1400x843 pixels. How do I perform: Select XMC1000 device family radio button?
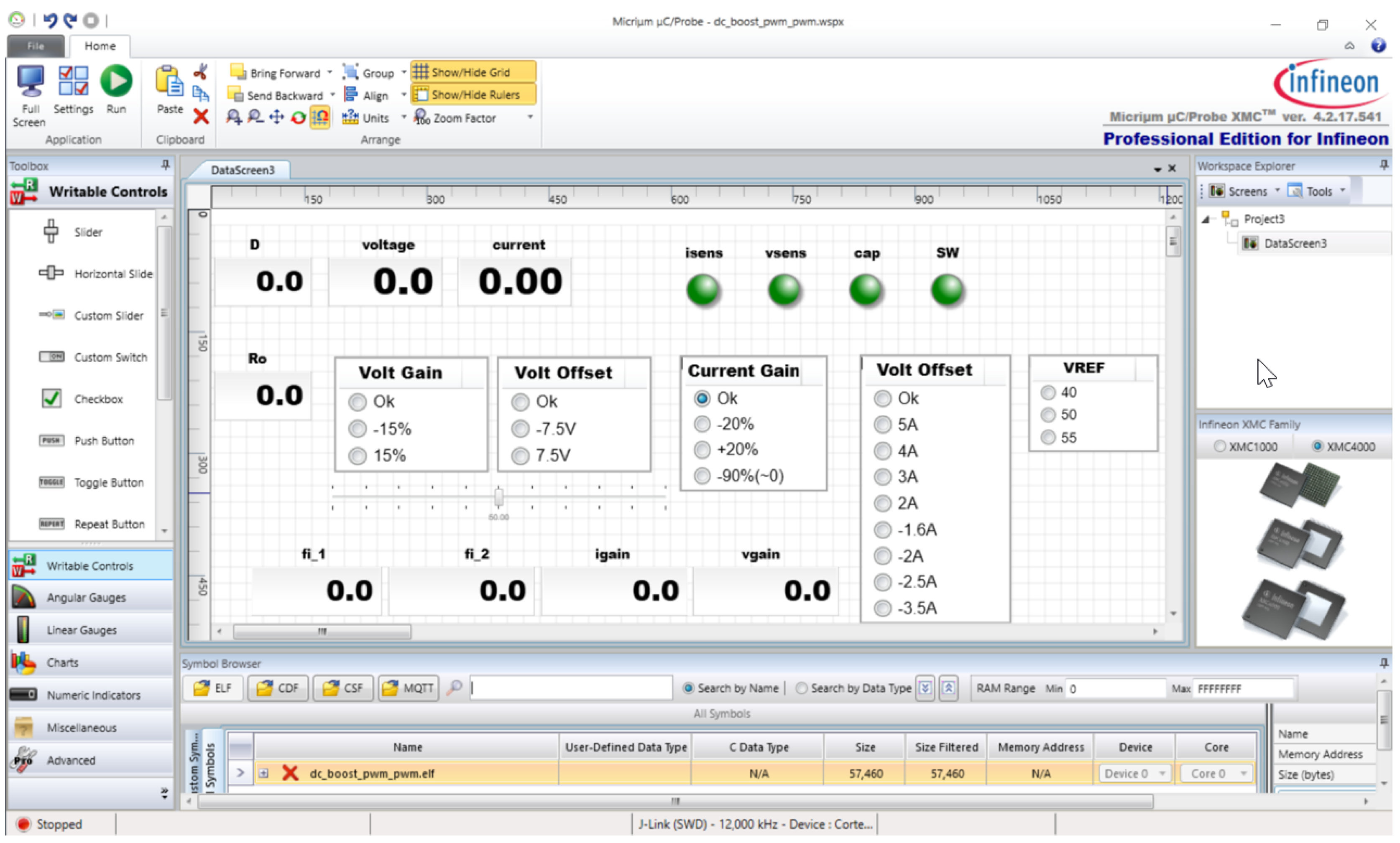coord(1220,447)
